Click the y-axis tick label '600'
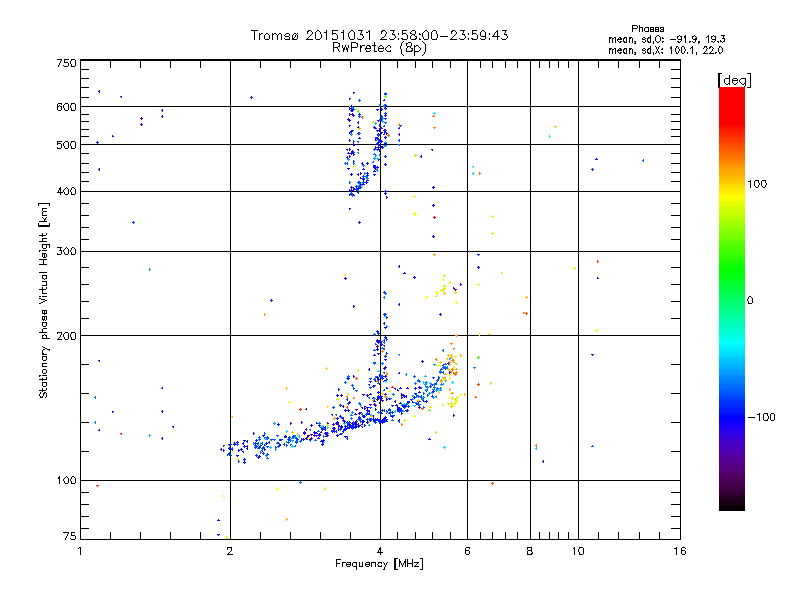Image resolution: width=800 pixels, height=600 pixels. click(x=66, y=107)
